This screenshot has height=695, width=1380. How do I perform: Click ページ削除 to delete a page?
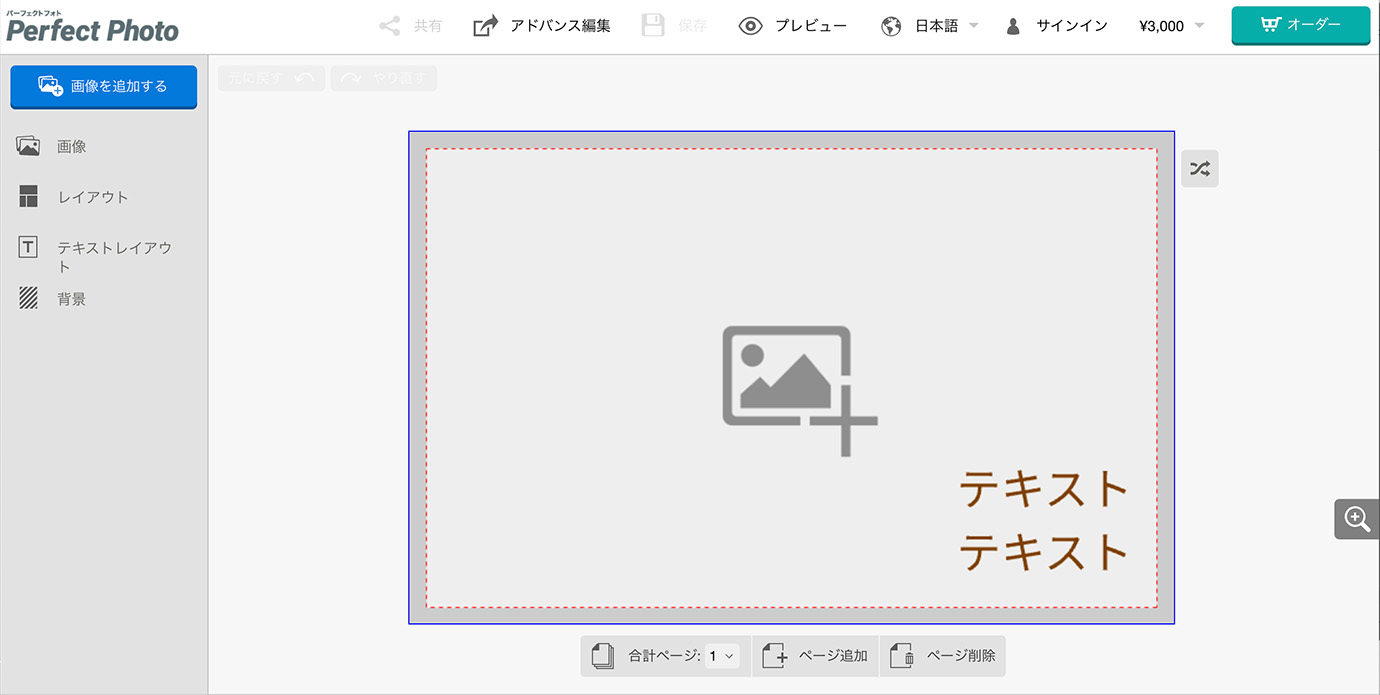pyautogui.click(x=944, y=655)
